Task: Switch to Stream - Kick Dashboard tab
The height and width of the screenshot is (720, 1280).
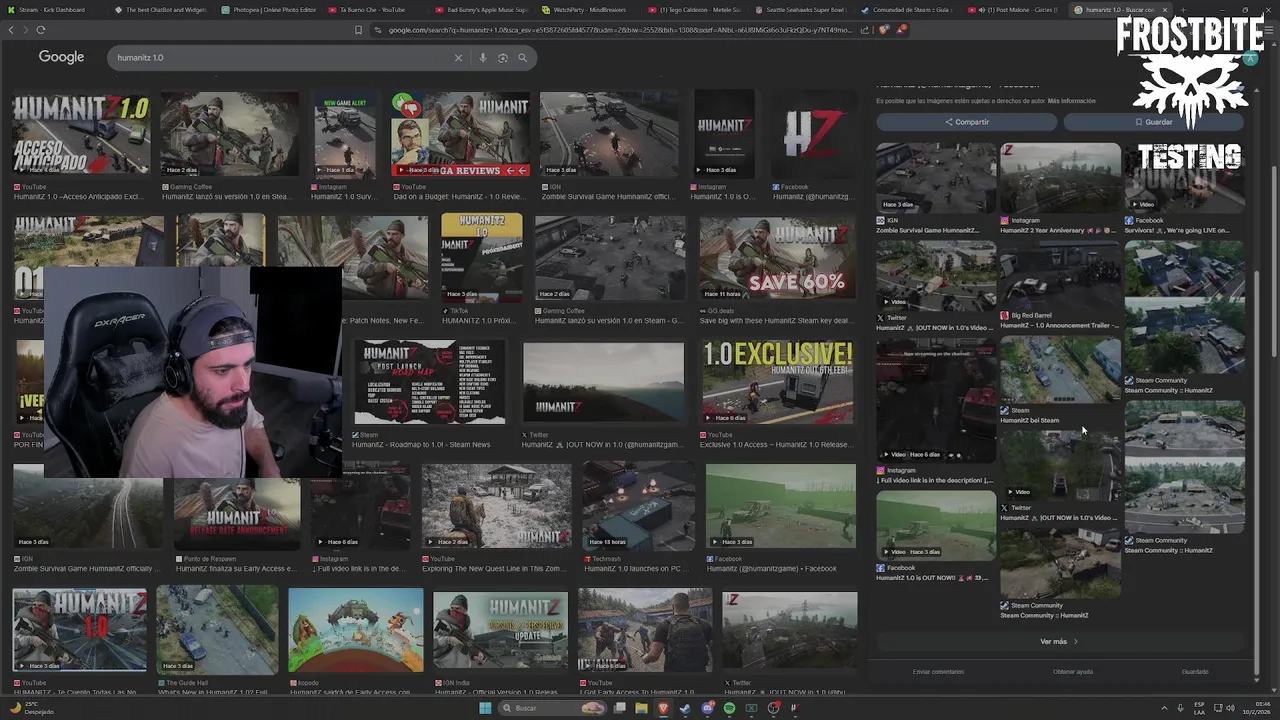Action: (x=52, y=9)
